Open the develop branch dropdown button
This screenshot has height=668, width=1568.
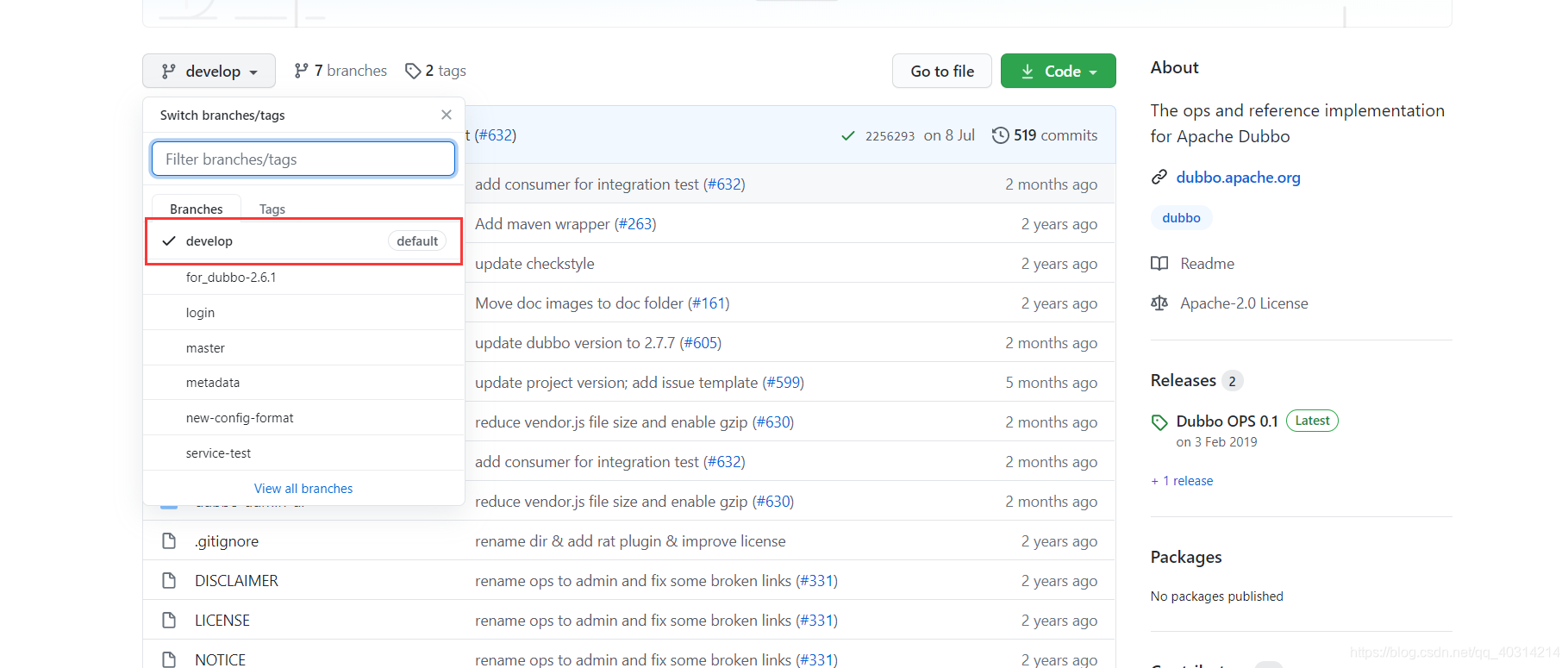point(209,71)
